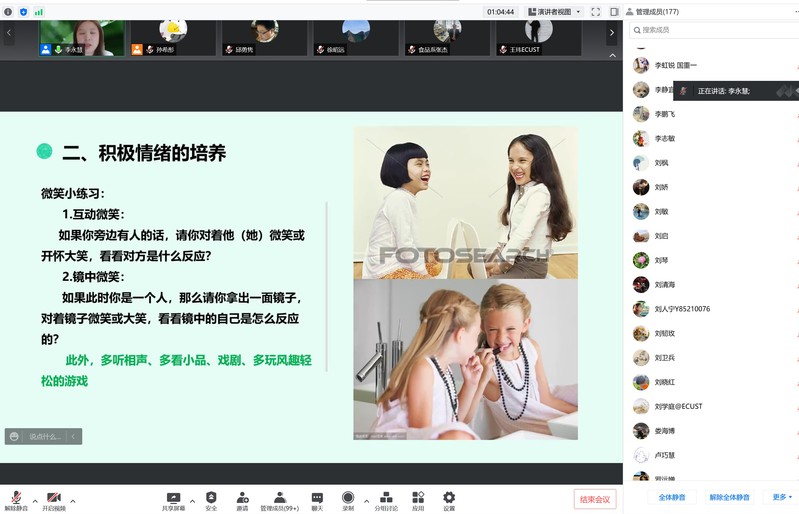Screen dimensions: 799x514
Task: Click the Share Screen icon
Action: click(x=173, y=498)
